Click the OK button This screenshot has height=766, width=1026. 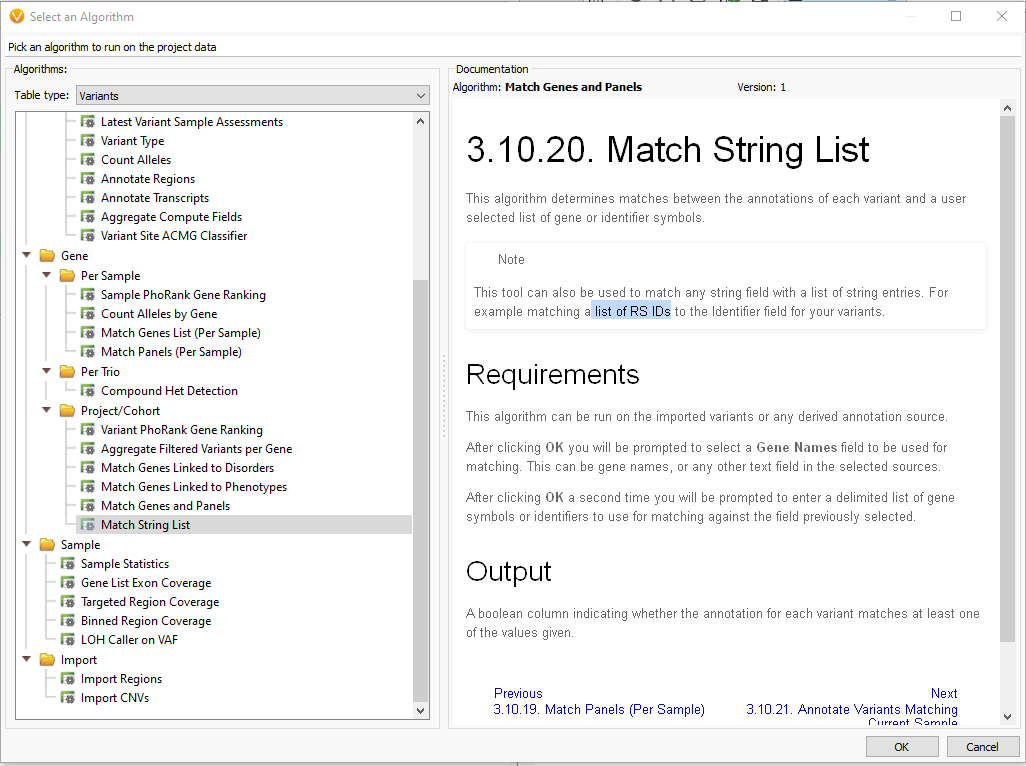901,746
